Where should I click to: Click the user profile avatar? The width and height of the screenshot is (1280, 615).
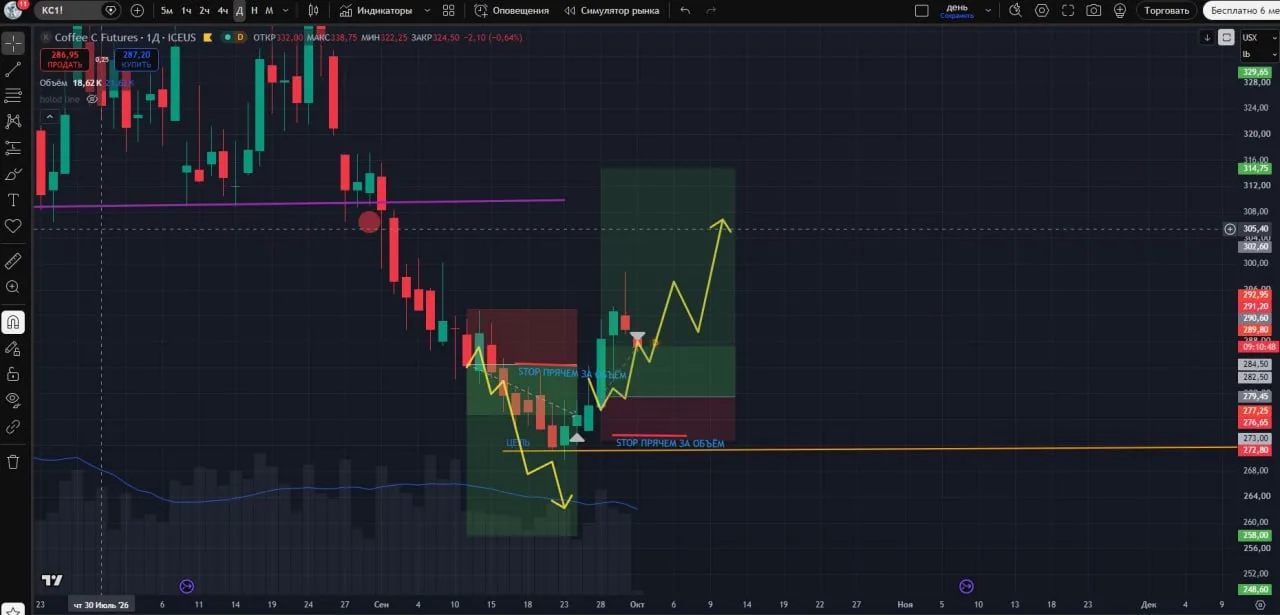13,10
